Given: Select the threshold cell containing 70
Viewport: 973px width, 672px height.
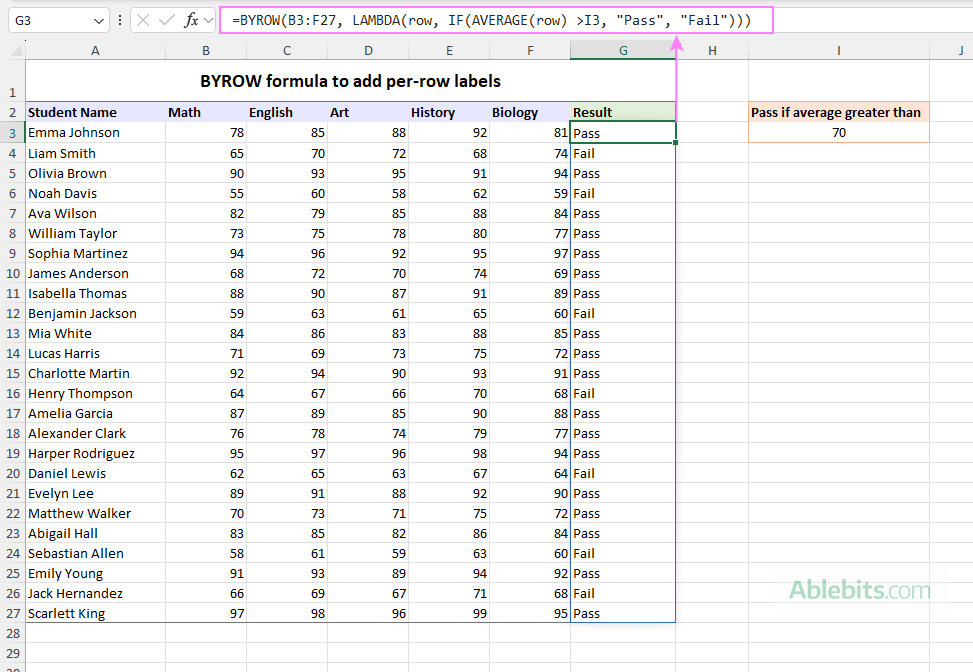Looking at the screenshot, I should click(x=838, y=132).
